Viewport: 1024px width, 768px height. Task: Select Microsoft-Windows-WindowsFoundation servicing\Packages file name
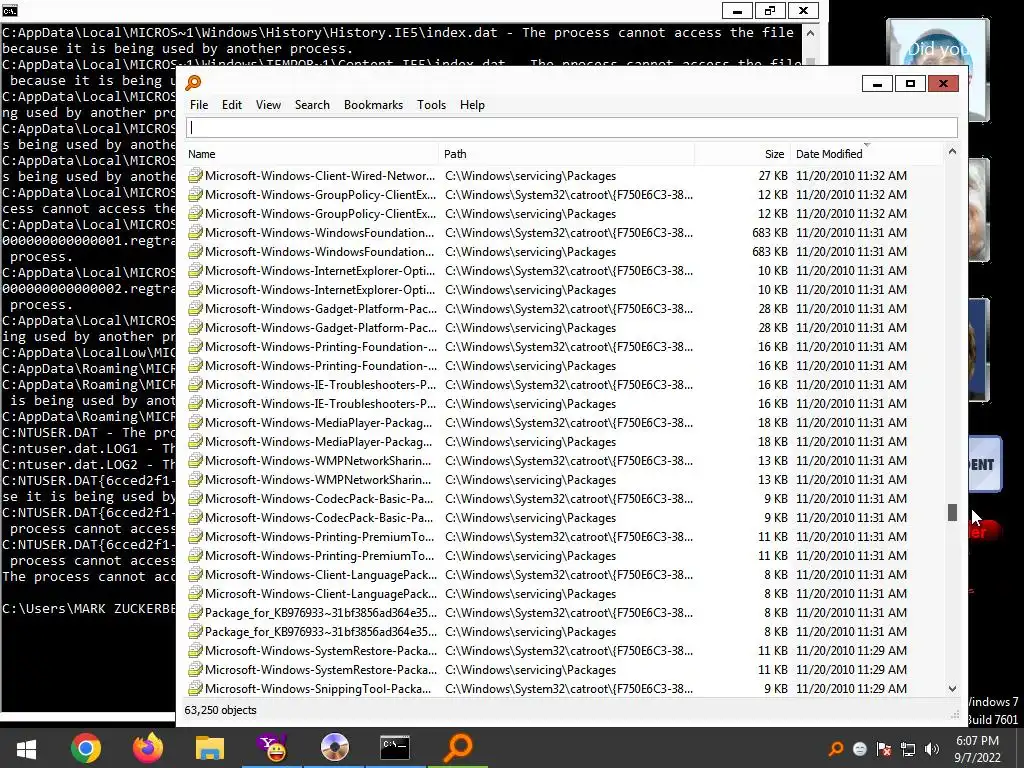[x=319, y=251]
